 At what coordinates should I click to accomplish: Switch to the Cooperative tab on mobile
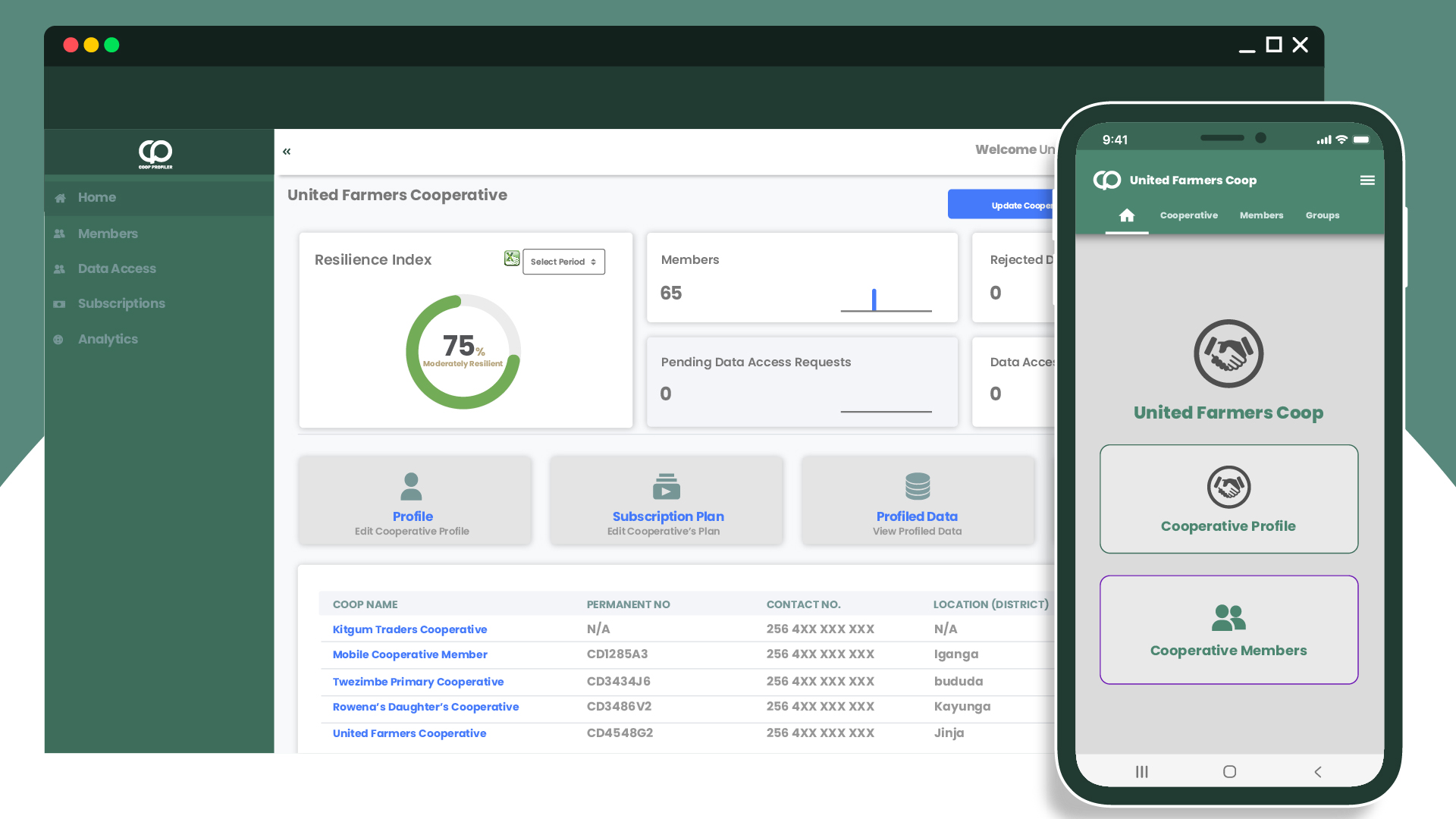coord(1188,215)
